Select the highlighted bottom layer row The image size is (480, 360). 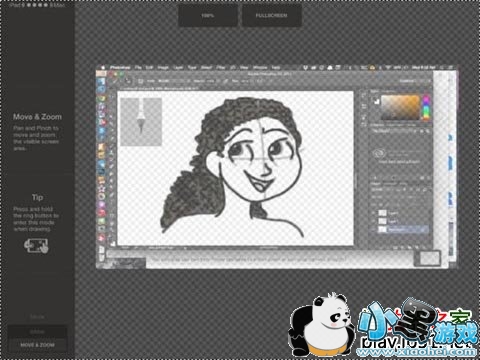(400, 229)
